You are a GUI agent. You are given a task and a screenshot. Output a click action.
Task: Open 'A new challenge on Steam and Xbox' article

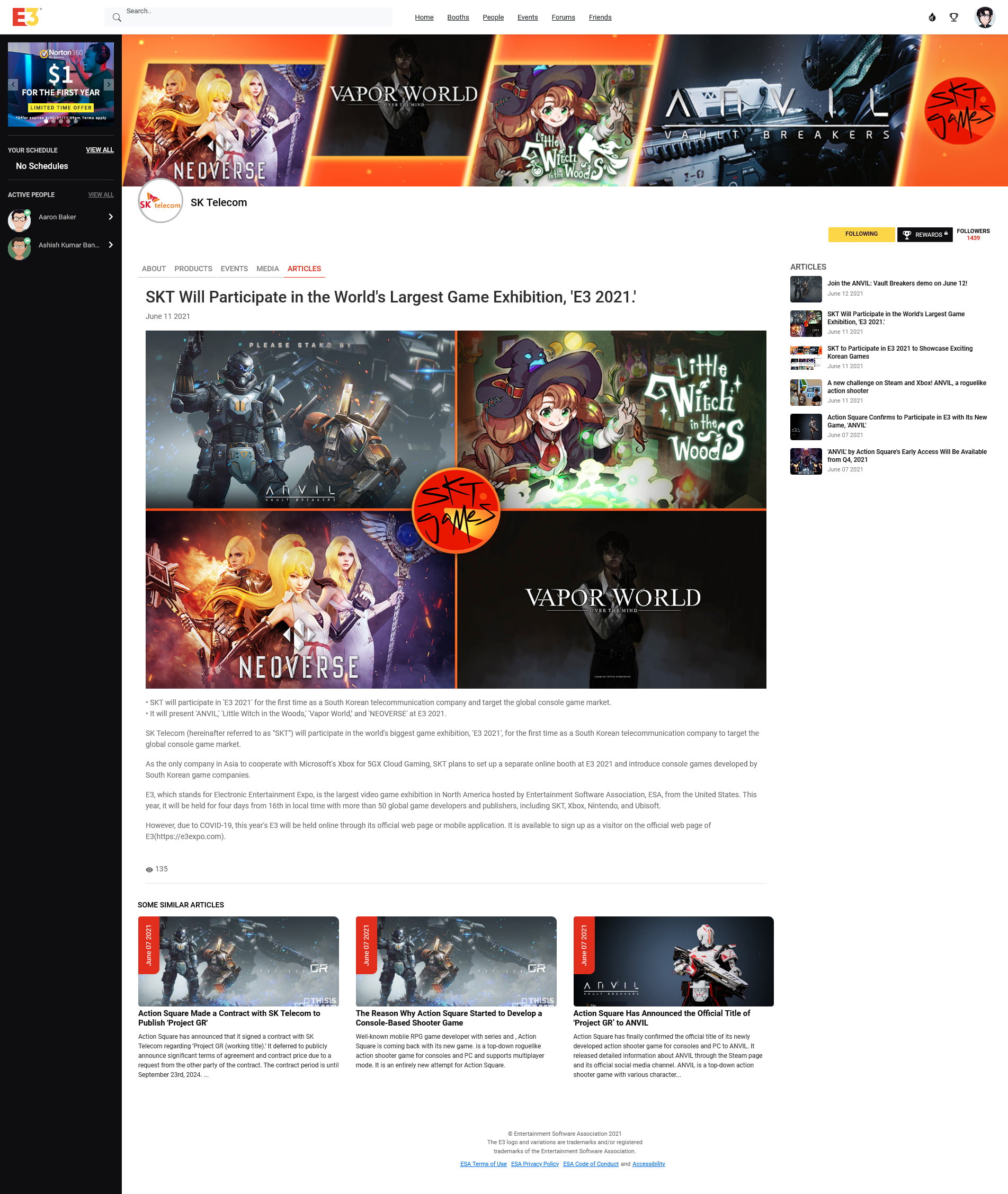(x=906, y=387)
